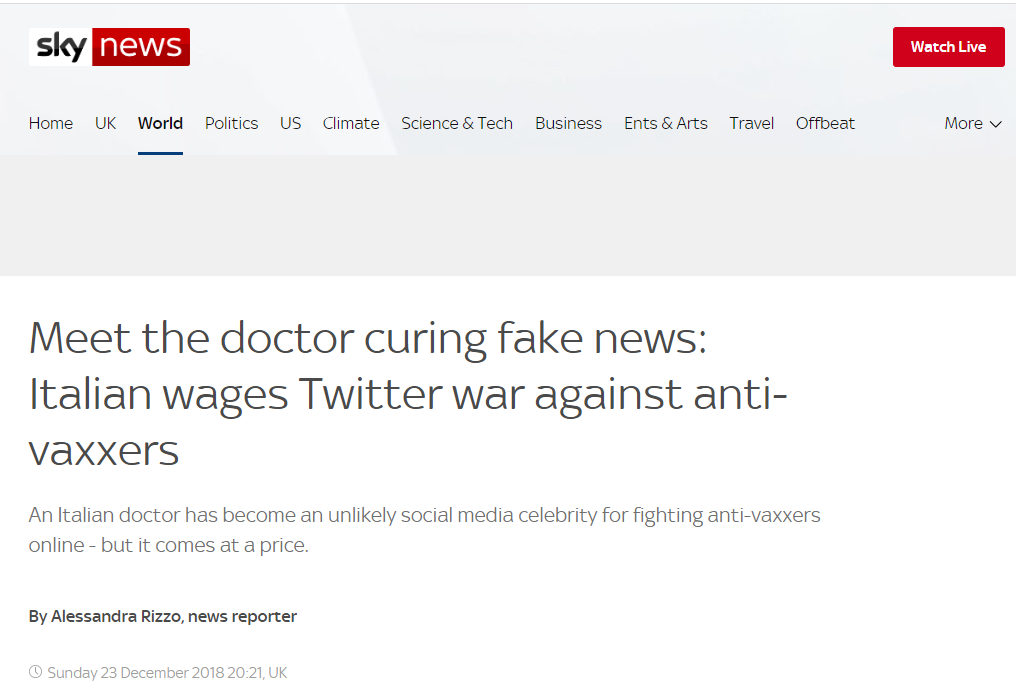
Task: Click the clock icon beside the date
Action: (x=36, y=672)
